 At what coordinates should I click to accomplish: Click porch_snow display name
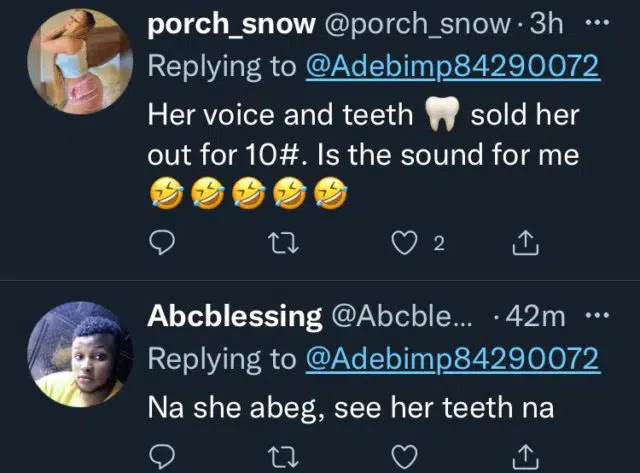click(231, 25)
